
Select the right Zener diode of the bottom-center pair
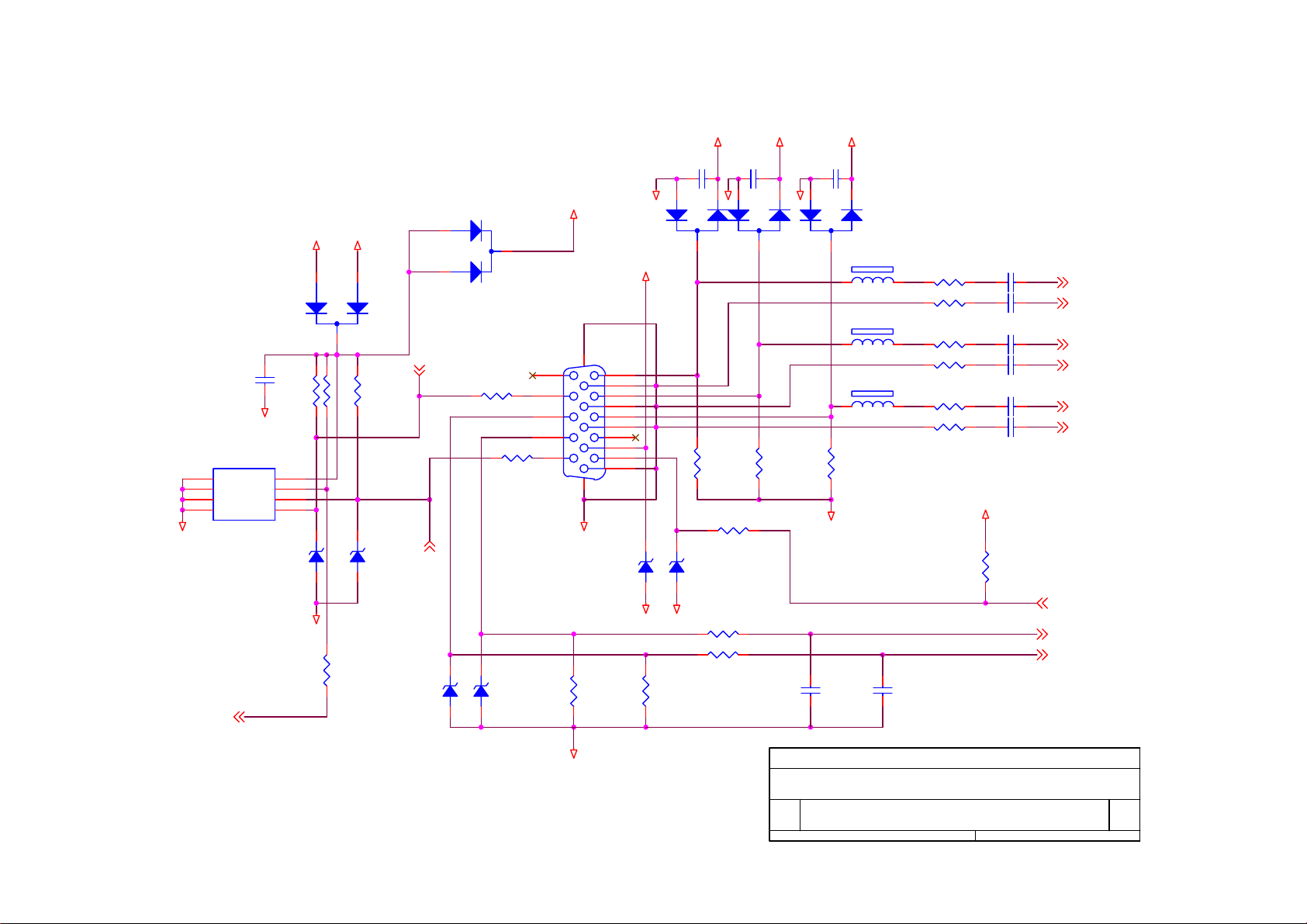[481, 690]
